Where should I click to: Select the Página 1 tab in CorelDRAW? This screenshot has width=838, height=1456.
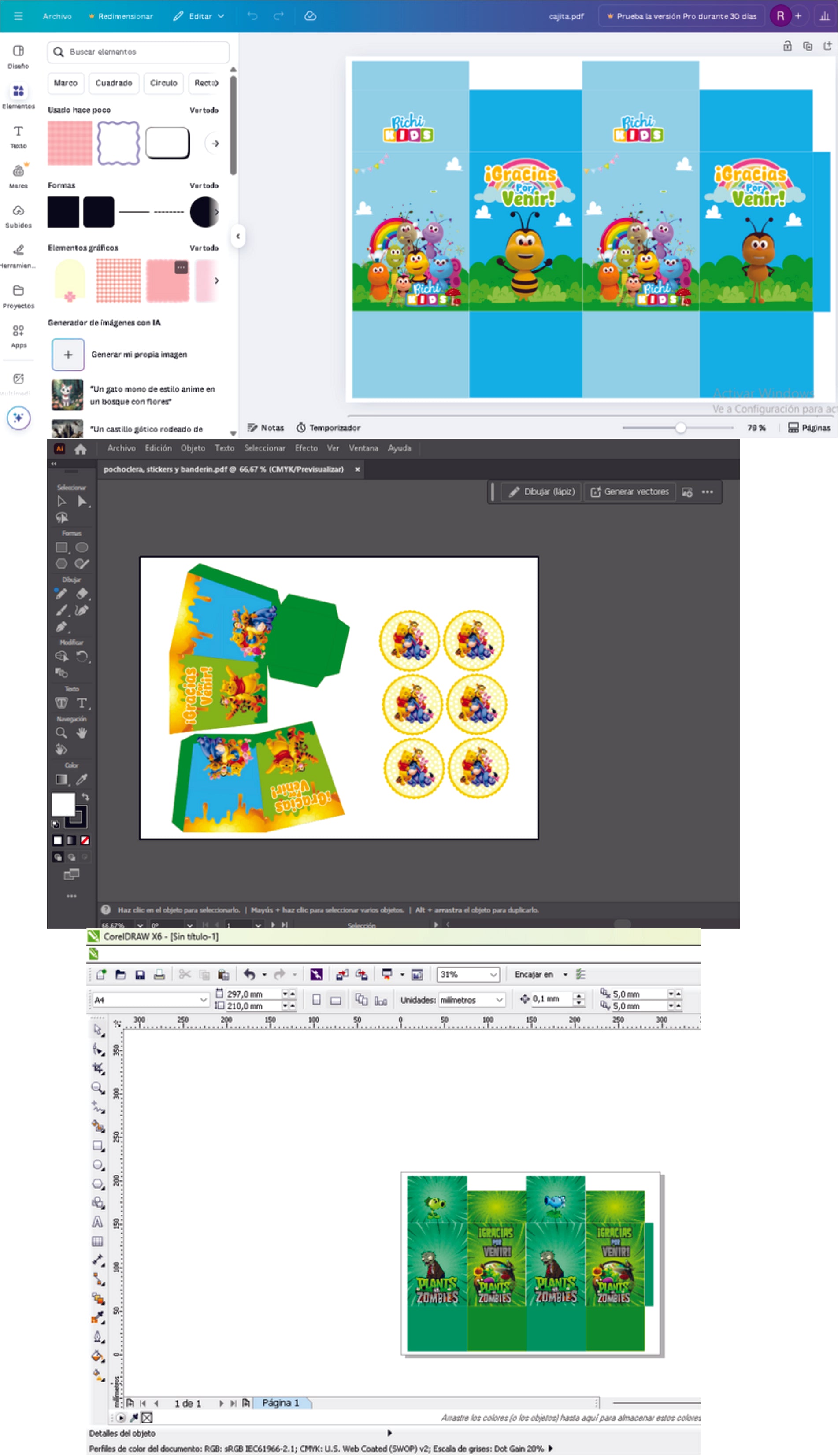(281, 1403)
